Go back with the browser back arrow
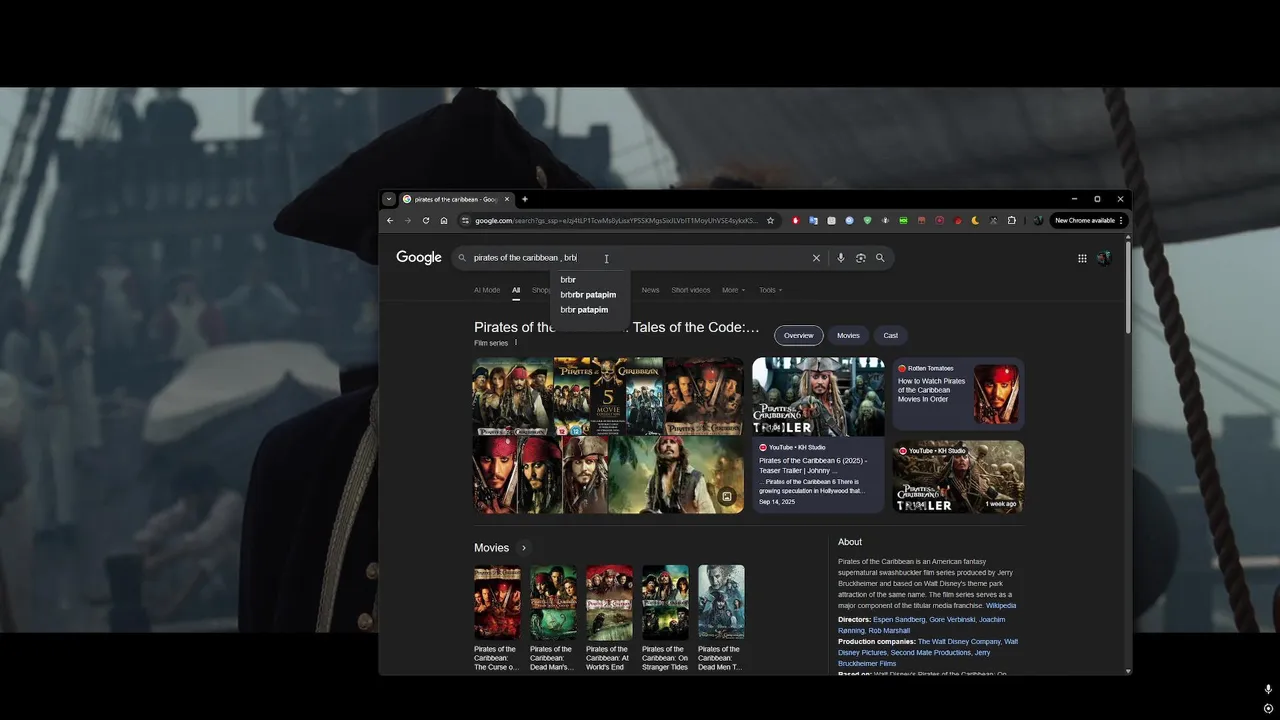 pyautogui.click(x=390, y=220)
